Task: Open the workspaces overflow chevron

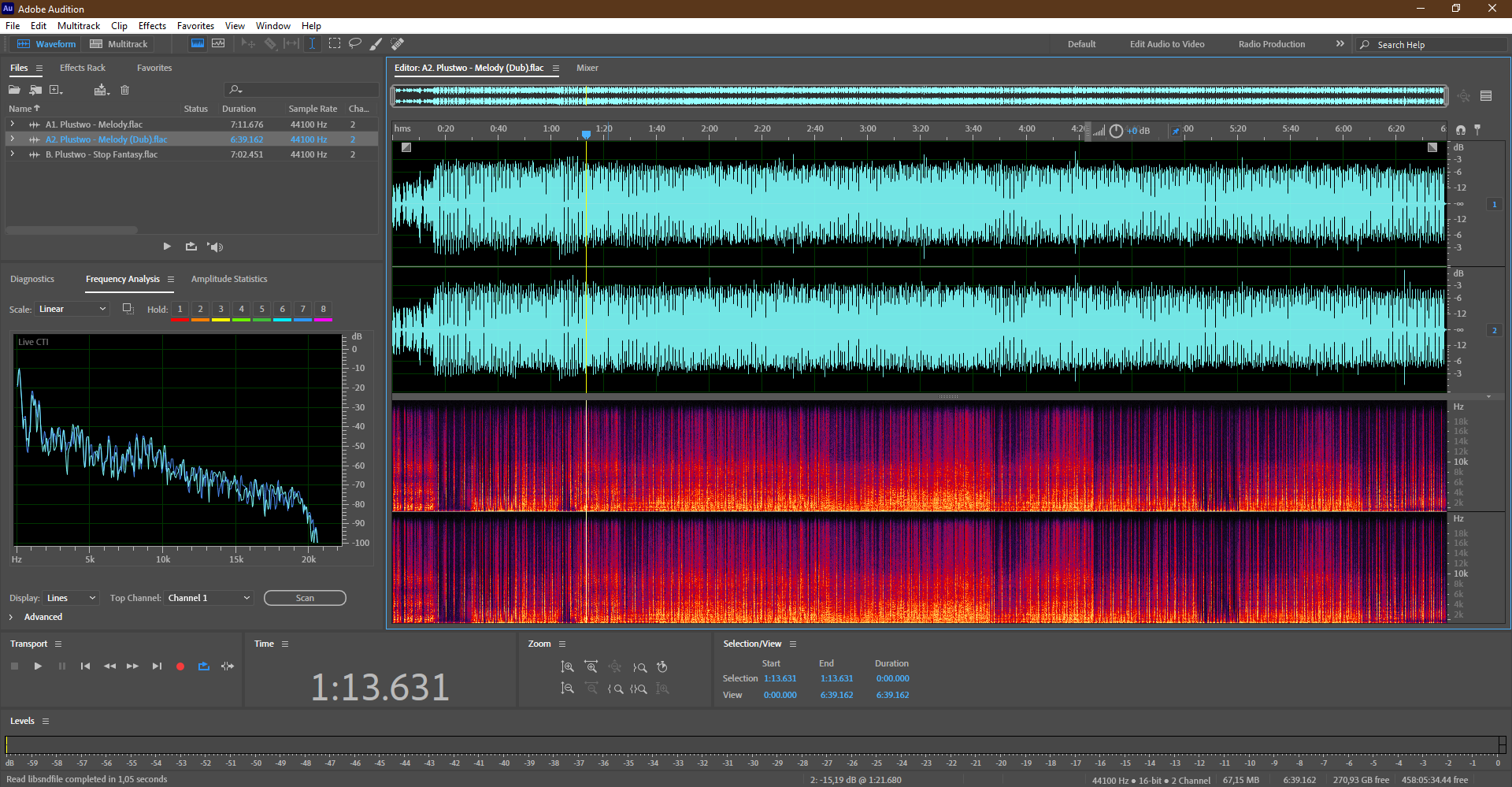Action: tap(1340, 44)
